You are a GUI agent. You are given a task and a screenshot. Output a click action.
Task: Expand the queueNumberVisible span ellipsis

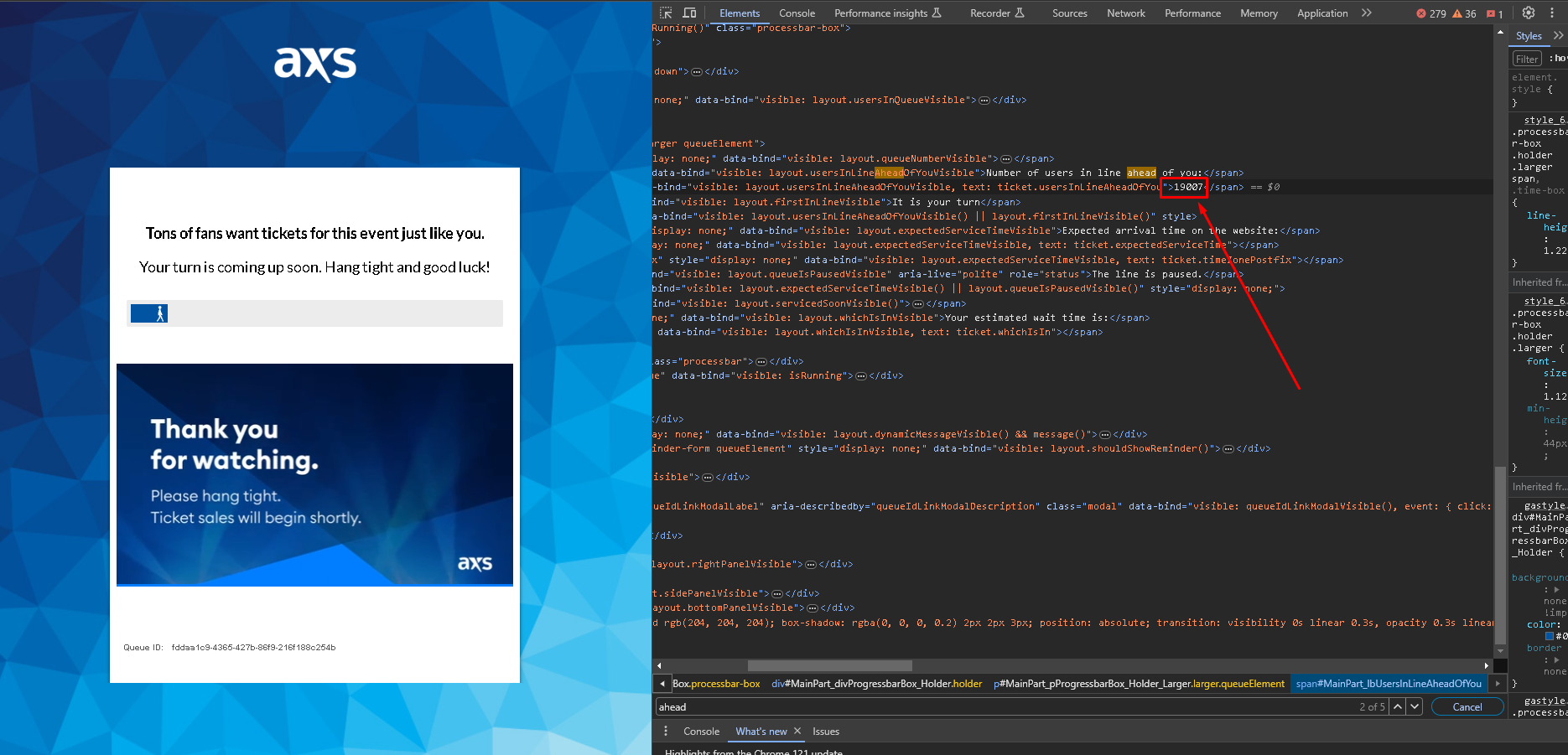1006,159
